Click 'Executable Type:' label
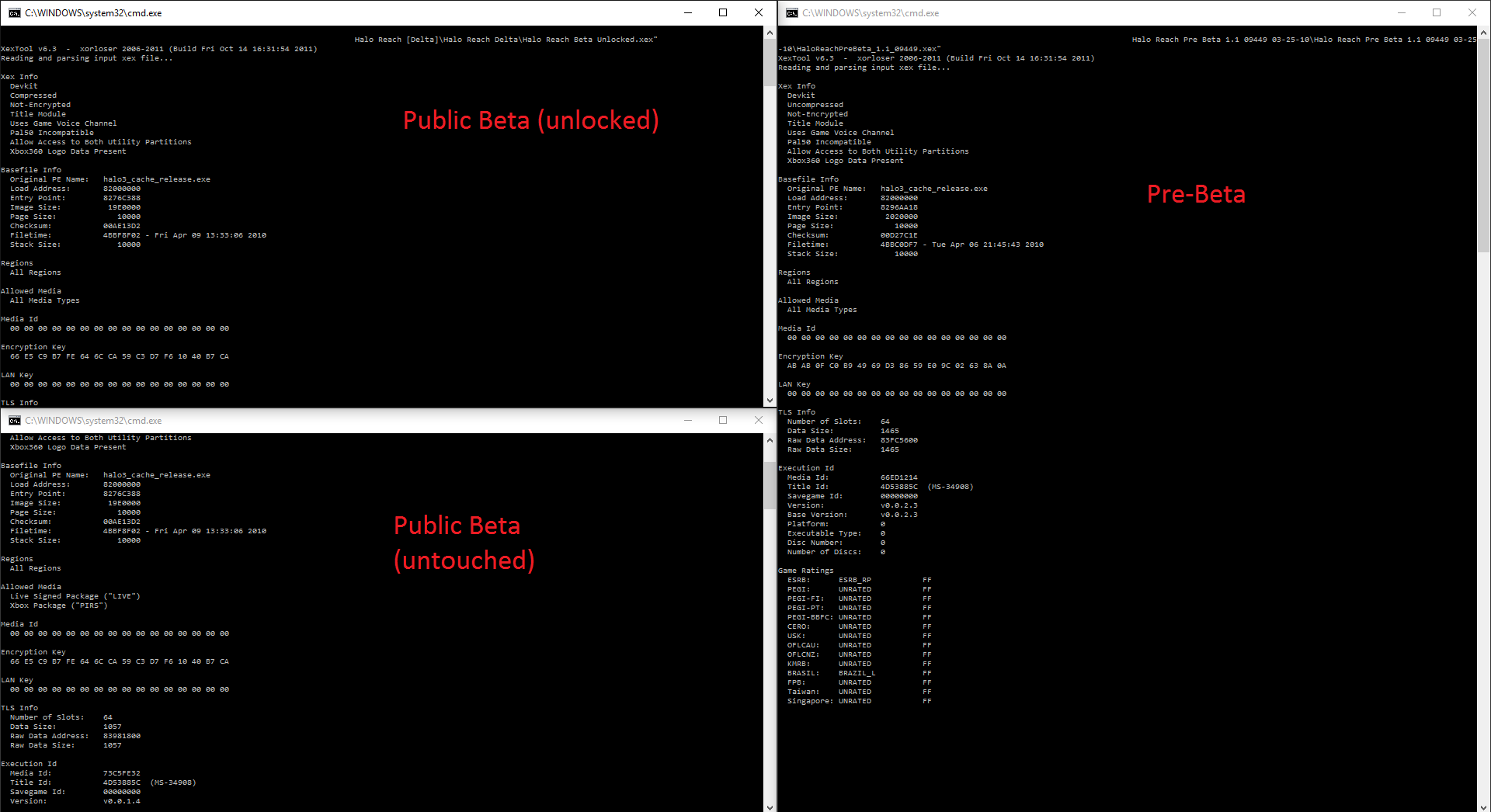The height and width of the screenshot is (812, 1491). [x=824, y=533]
